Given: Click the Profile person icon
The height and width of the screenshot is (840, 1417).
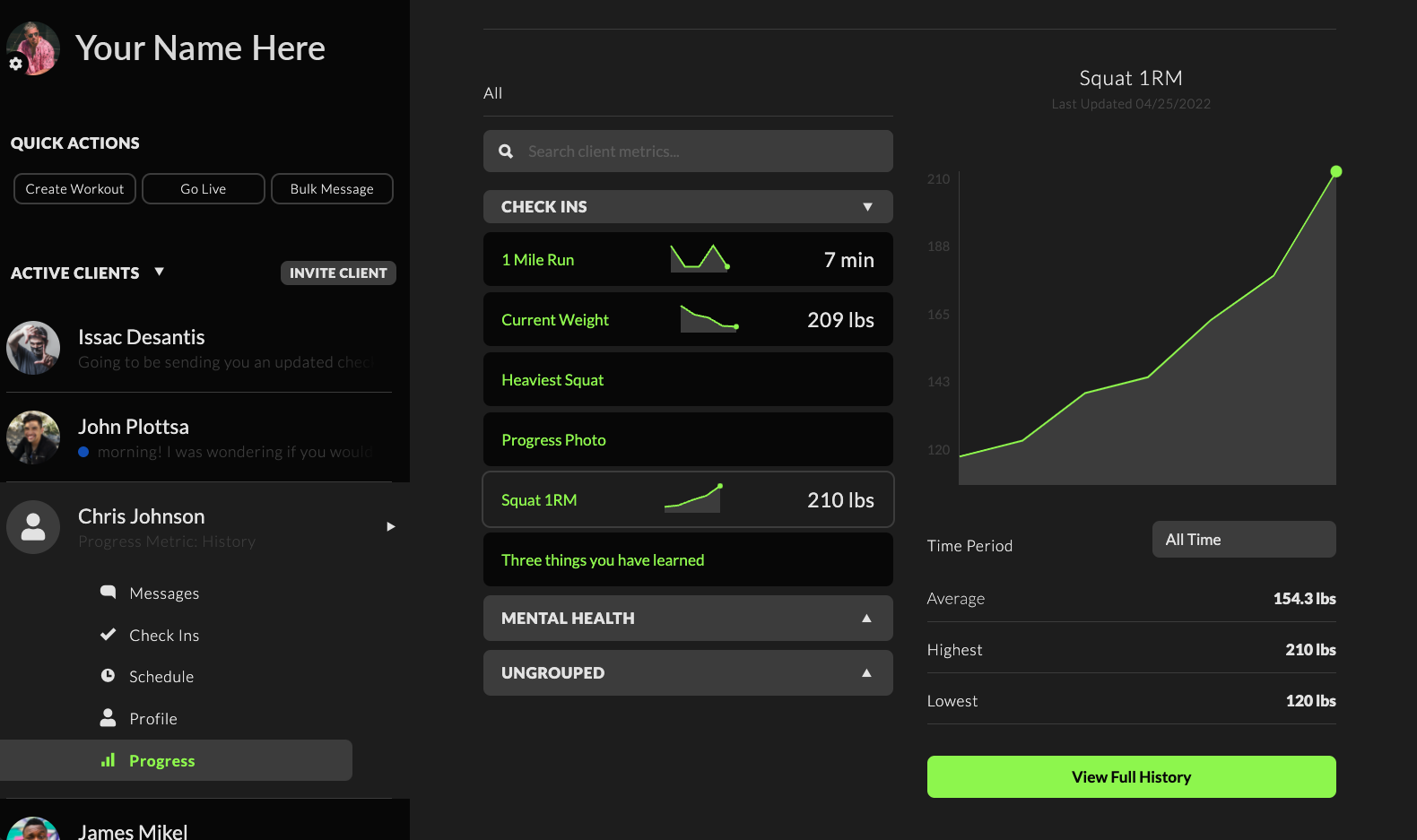Looking at the screenshot, I should tap(109, 718).
